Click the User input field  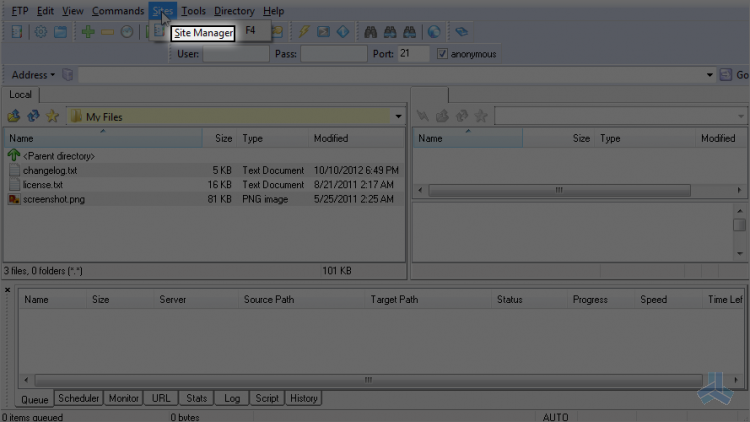236,54
